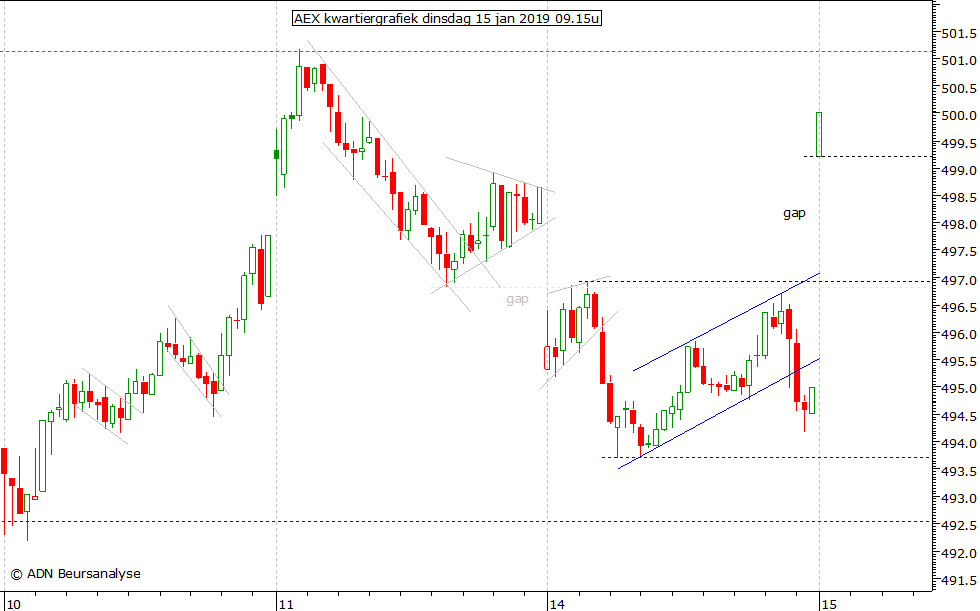Viewport: 980px width, 611px height.
Task: Click date label '14' on time axis
Action: pyautogui.click(x=557, y=604)
